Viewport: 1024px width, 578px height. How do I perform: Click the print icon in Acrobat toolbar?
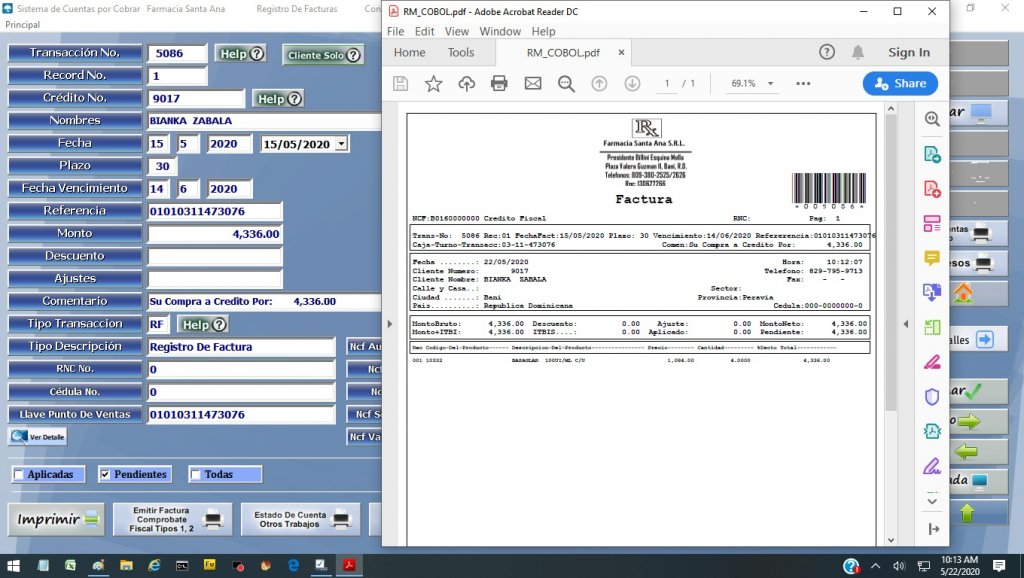pos(499,84)
